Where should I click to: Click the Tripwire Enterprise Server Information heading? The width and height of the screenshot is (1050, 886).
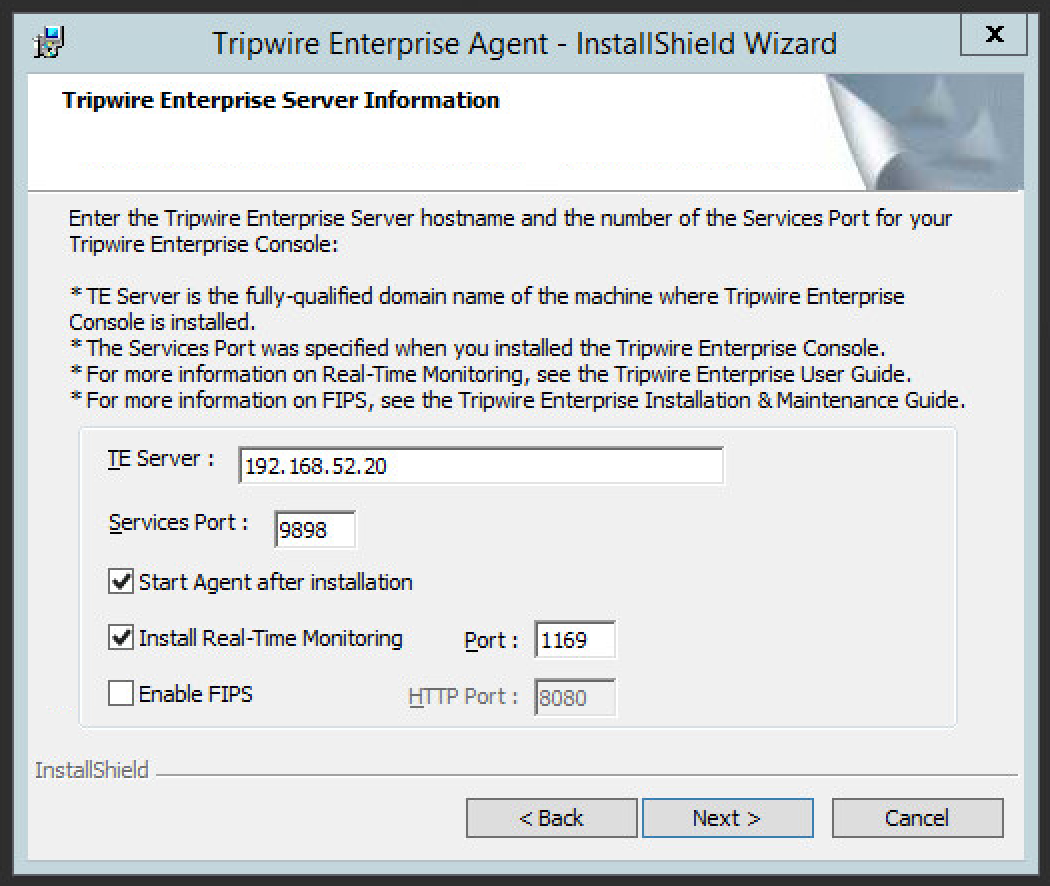280,100
